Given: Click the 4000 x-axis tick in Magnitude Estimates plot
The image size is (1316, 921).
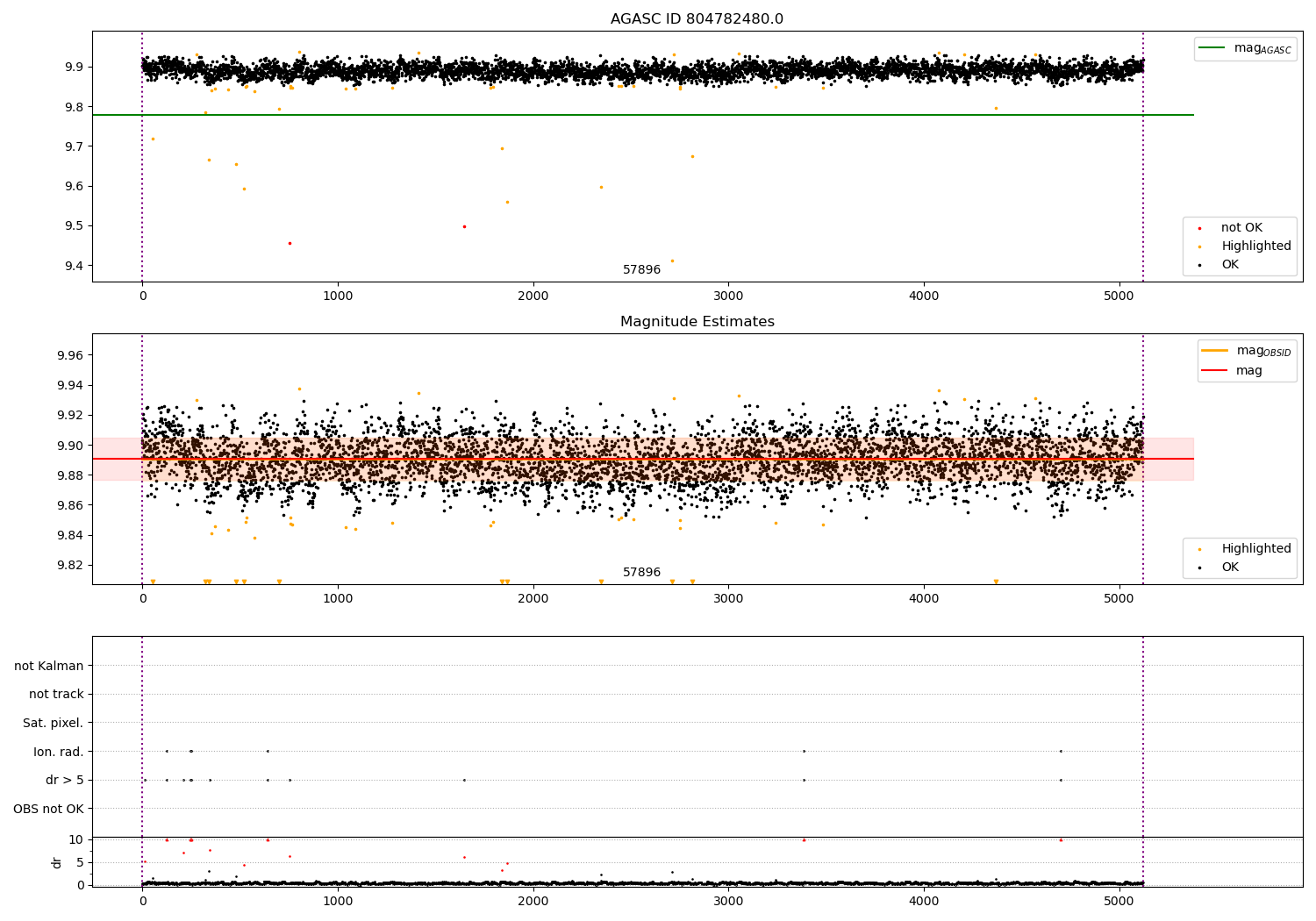Looking at the screenshot, I should pos(924,599).
